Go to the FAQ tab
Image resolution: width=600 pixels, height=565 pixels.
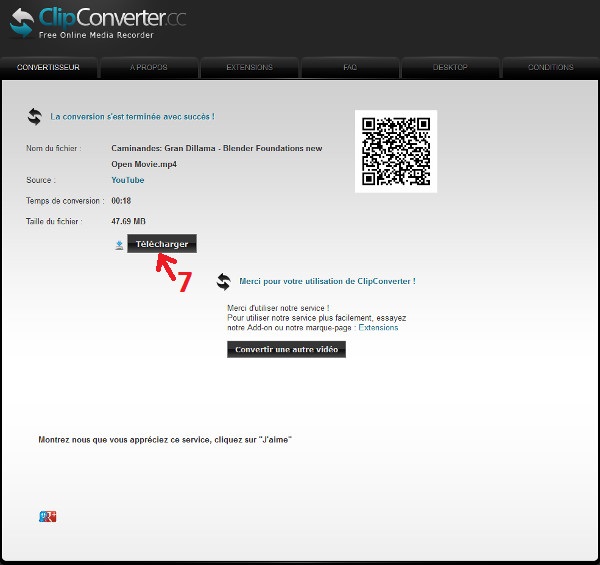point(350,68)
